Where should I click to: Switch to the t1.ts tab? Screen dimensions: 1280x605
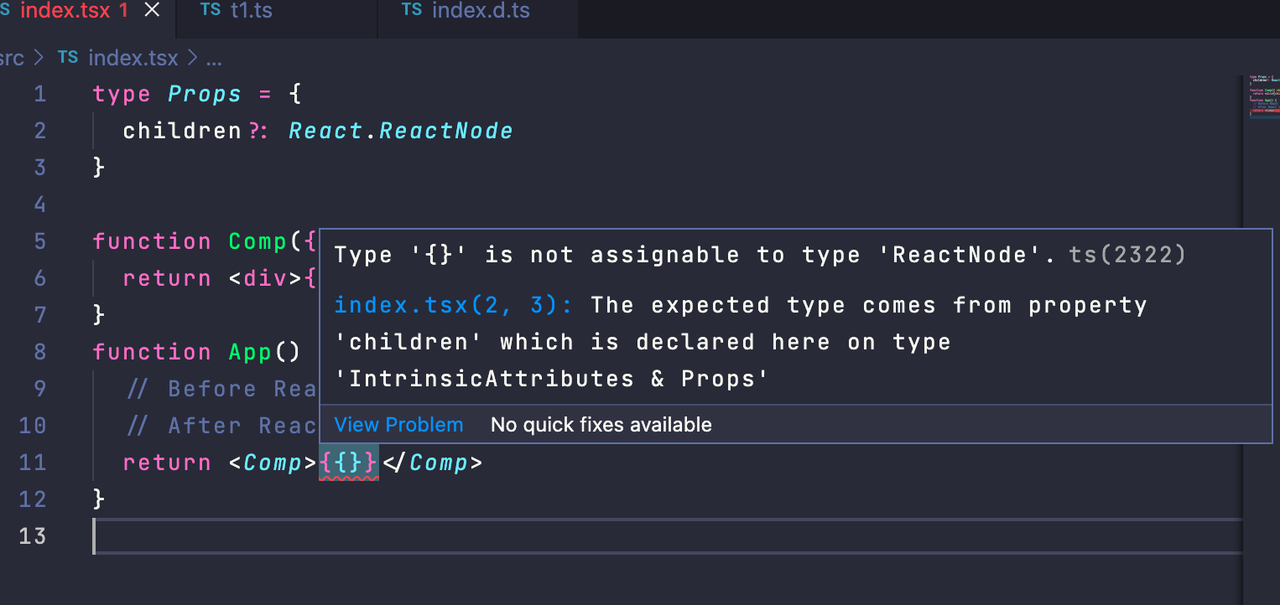pyautogui.click(x=251, y=11)
